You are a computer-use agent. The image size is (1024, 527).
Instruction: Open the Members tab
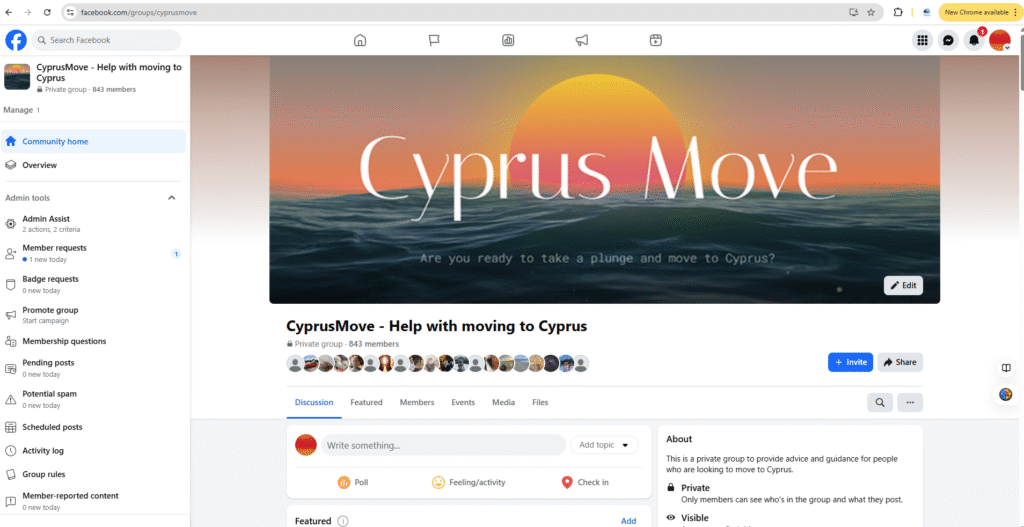pos(417,402)
